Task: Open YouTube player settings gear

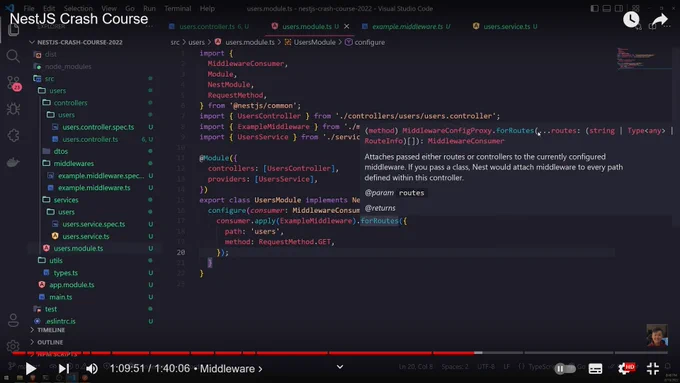Action: [625, 369]
